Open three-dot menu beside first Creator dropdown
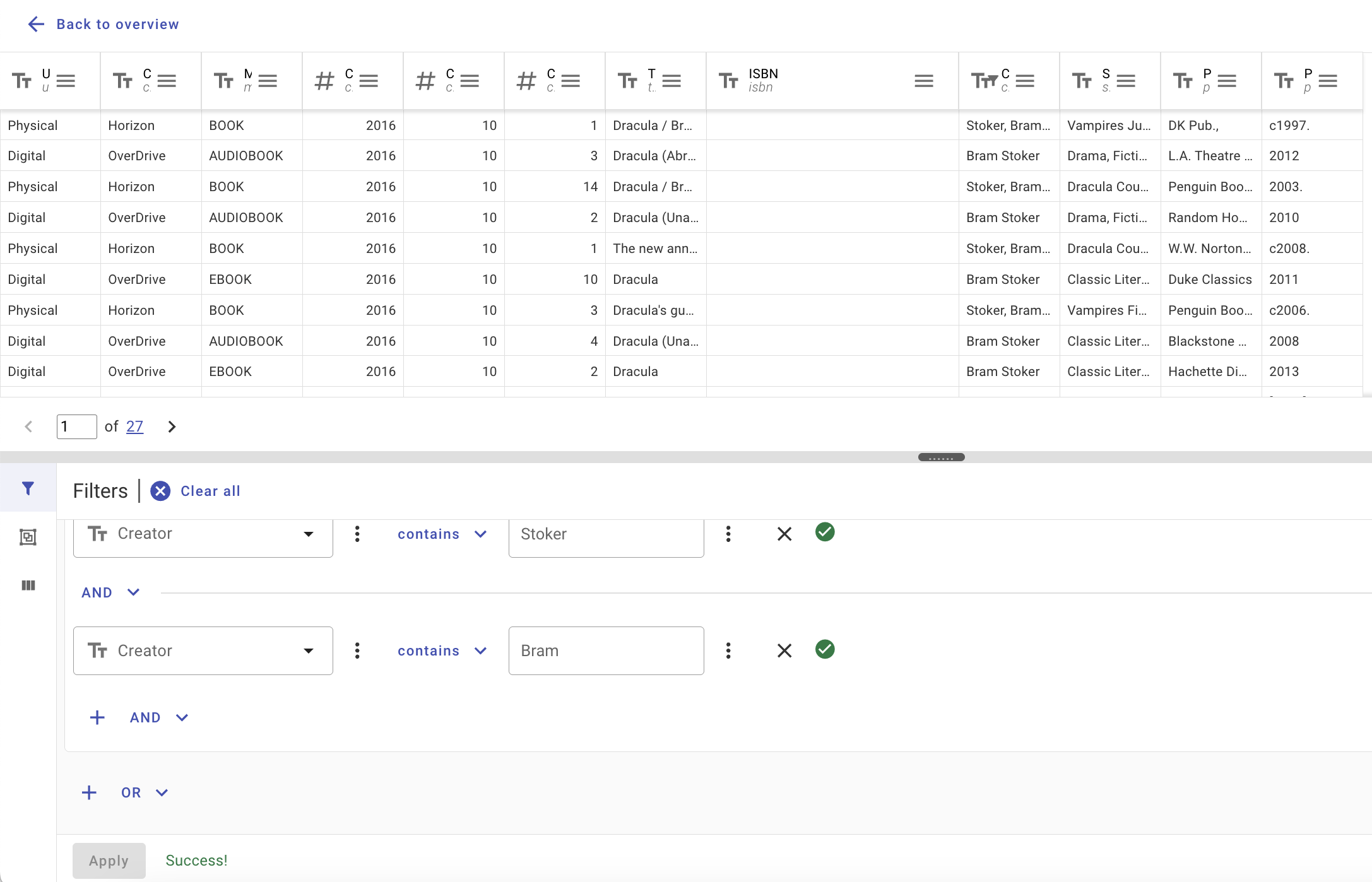This screenshot has width=1372, height=882. click(357, 534)
